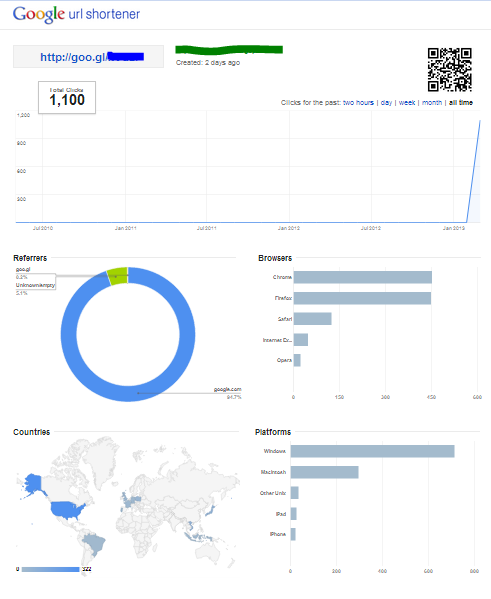This screenshot has height=599, width=491.
Task: Click the Referrers section heading
Action: tap(30, 258)
